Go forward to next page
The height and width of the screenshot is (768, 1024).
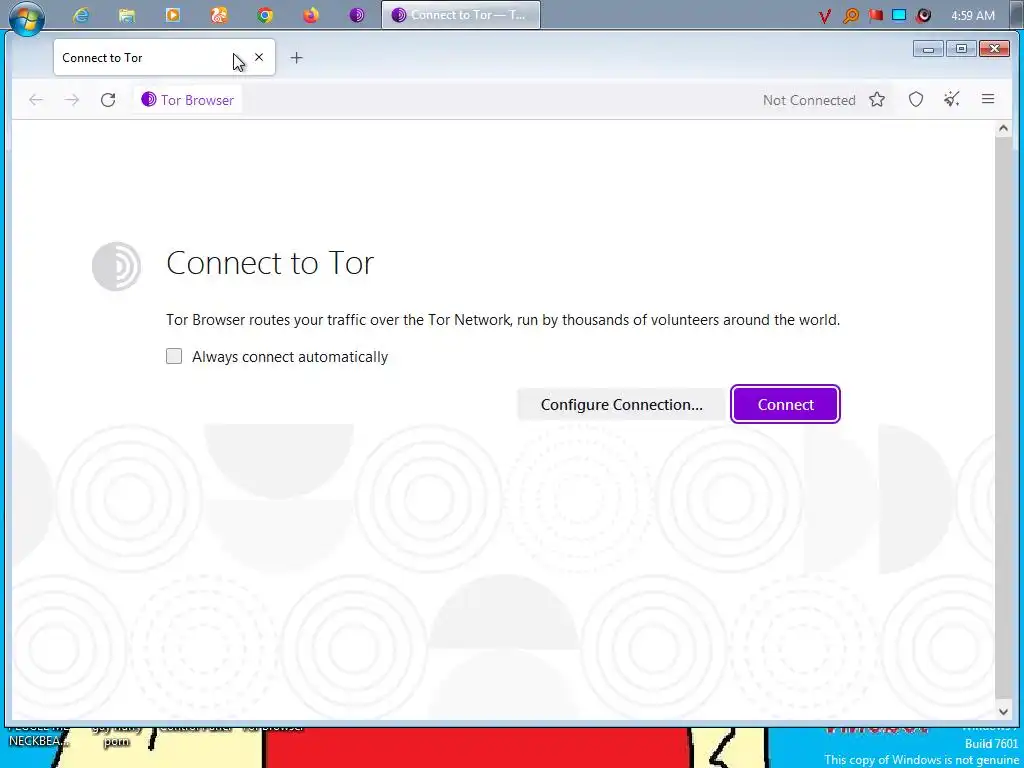(72, 100)
